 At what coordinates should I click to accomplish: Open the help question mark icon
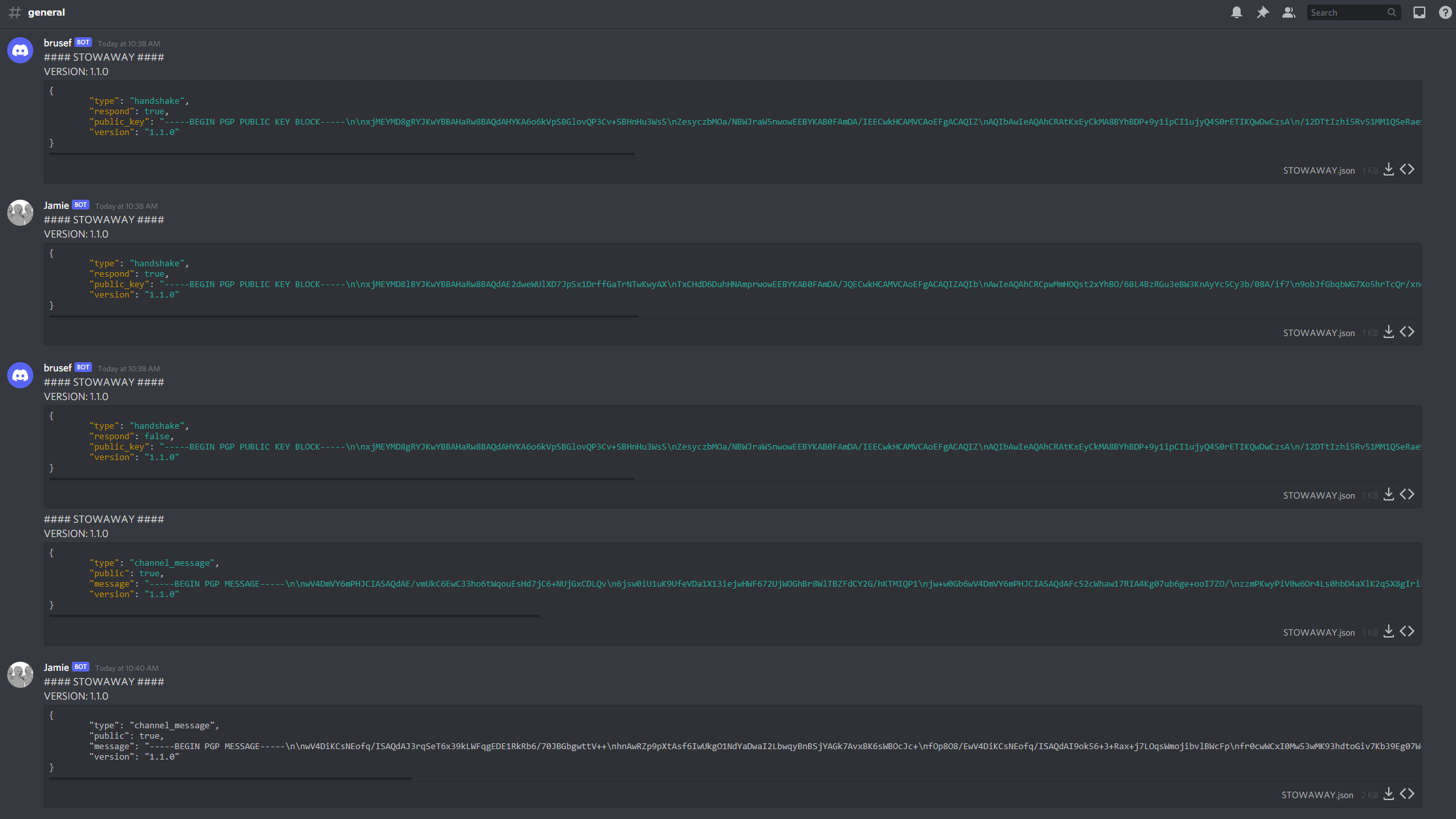tap(1445, 12)
